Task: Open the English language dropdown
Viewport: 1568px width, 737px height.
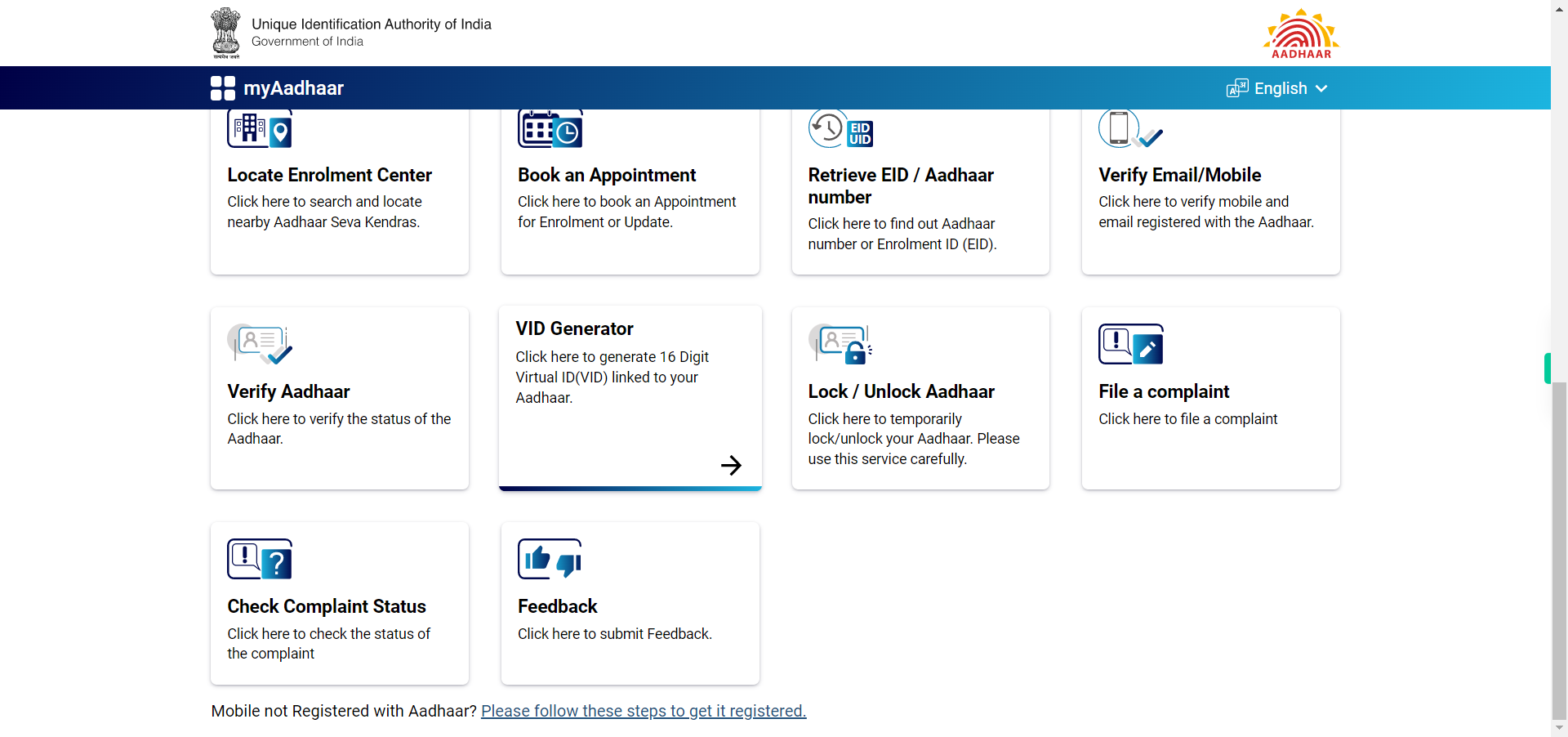Action: 1277,88
